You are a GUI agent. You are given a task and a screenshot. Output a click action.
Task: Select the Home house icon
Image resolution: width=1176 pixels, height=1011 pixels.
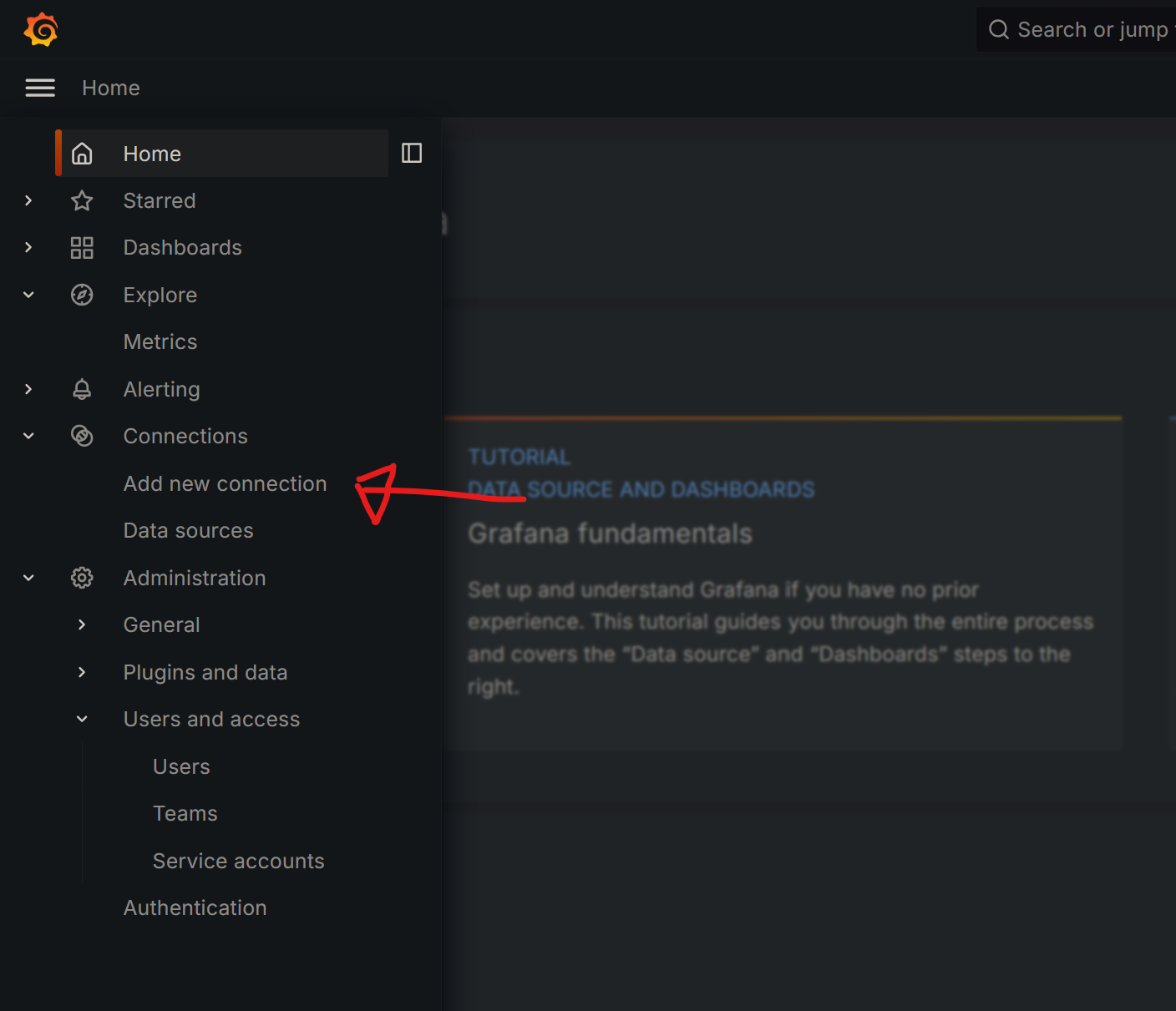click(82, 153)
